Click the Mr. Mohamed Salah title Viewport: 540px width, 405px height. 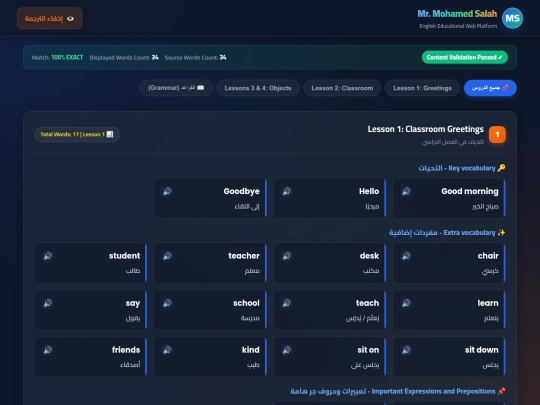click(x=457, y=14)
